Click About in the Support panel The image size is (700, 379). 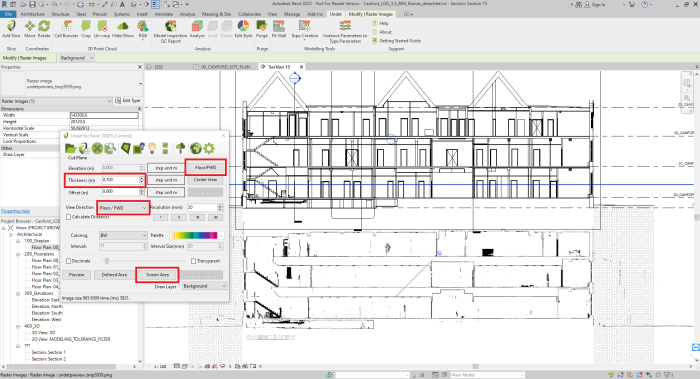pos(382,32)
